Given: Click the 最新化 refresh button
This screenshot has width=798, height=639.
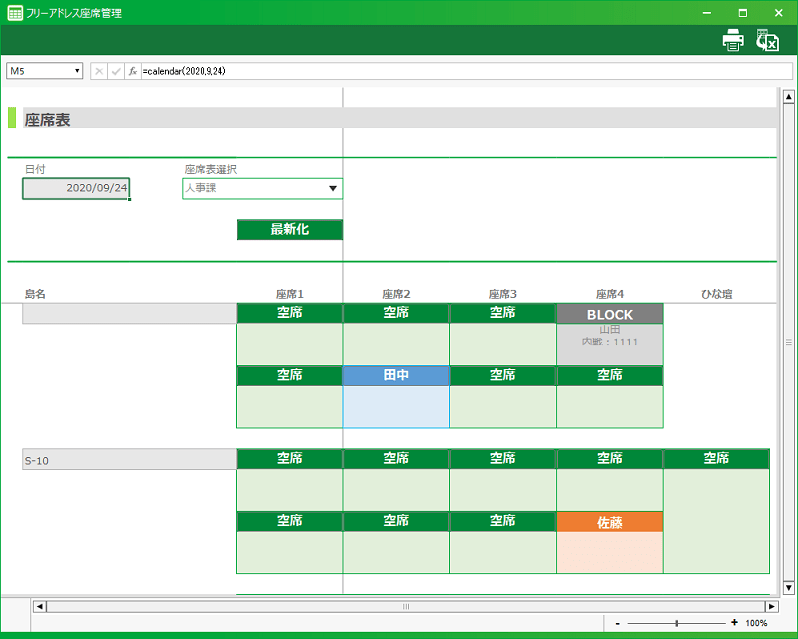Looking at the screenshot, I should [x=289, y=230].
